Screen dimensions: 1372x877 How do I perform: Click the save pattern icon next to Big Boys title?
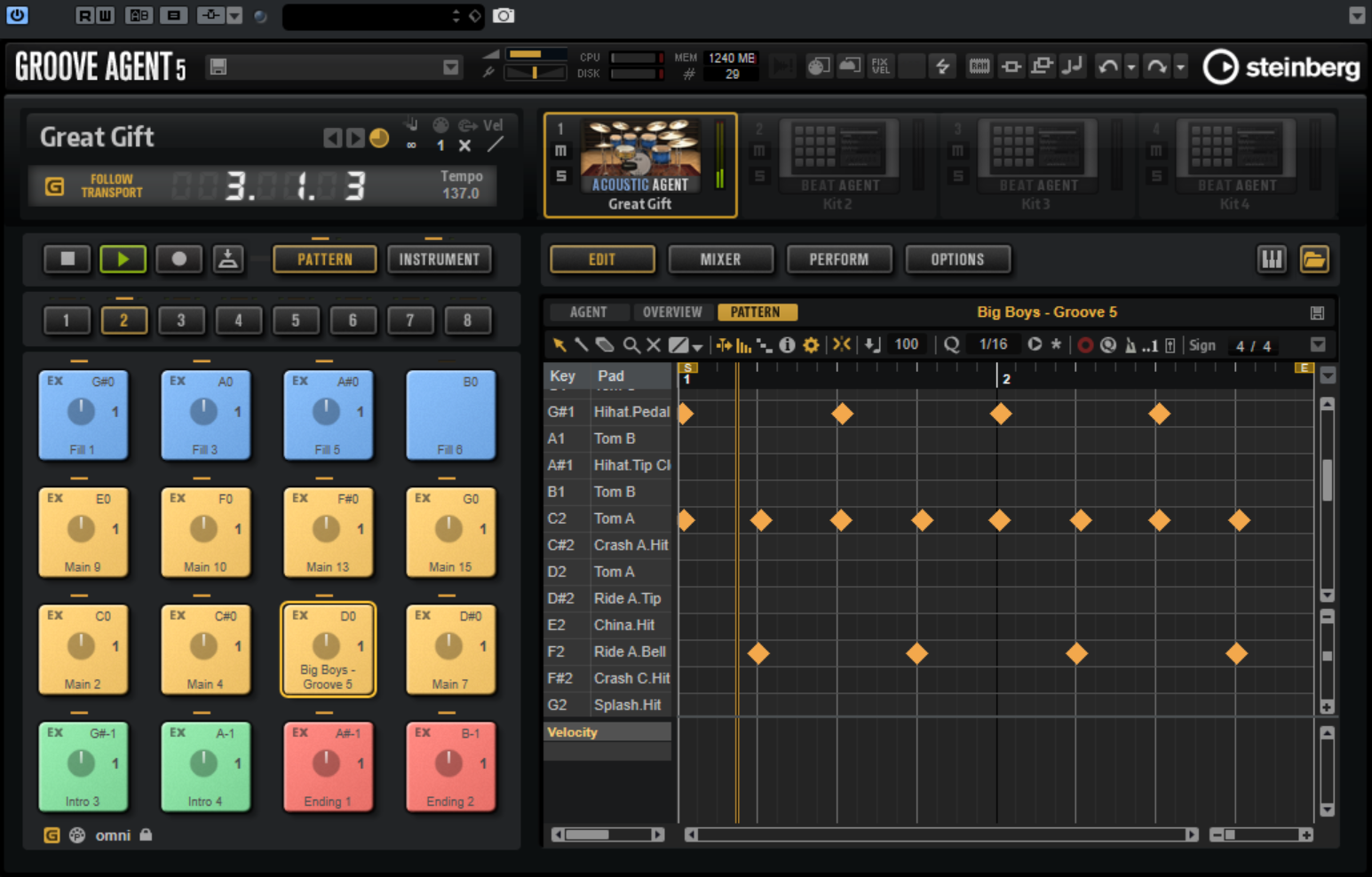tap(1317, 312)
